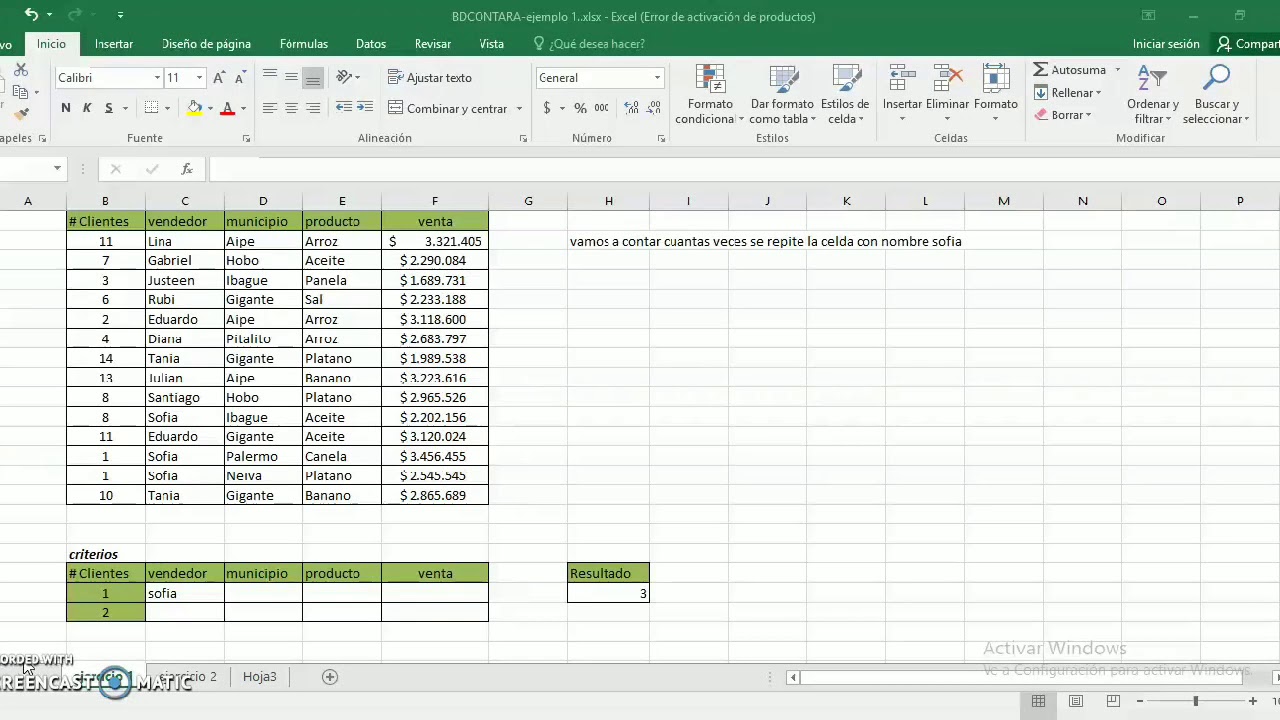This screenshot has width=1280, height=720.
Task: Apply underline (S) formatting
Action: (108, 108)
